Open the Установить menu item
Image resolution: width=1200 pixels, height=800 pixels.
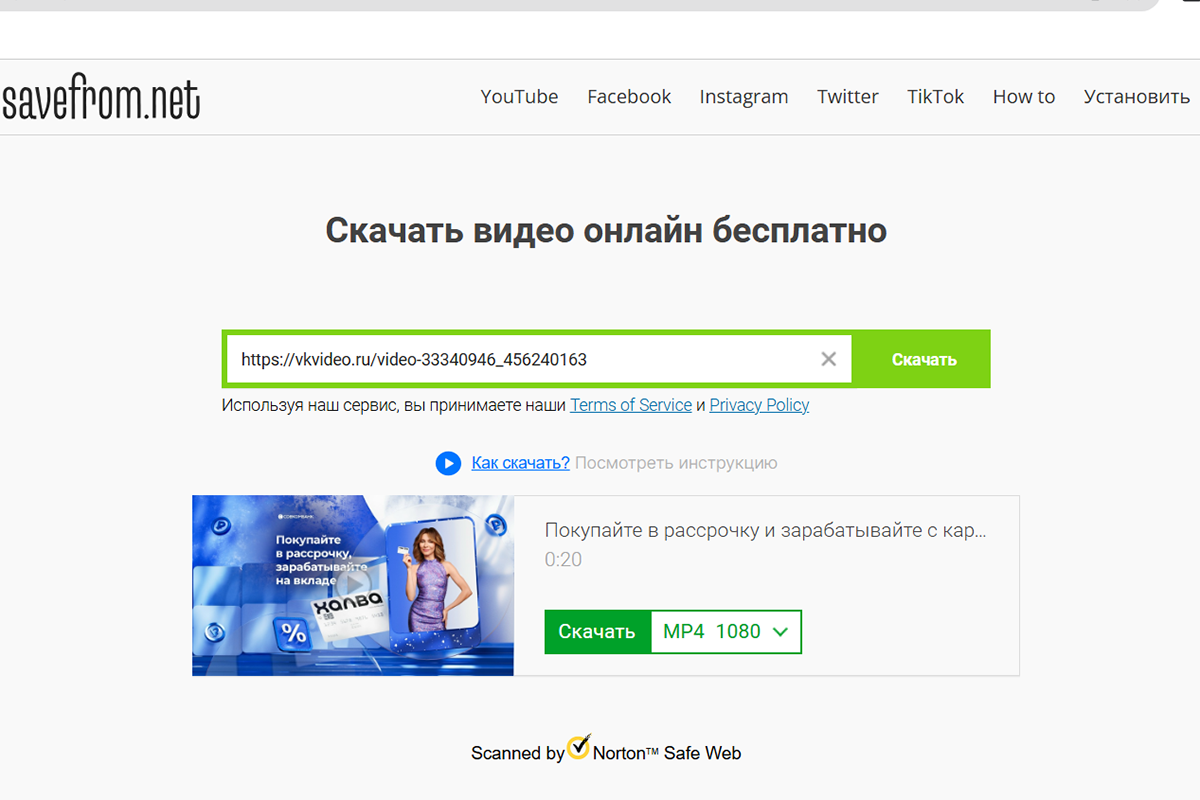coord(1137,97)
